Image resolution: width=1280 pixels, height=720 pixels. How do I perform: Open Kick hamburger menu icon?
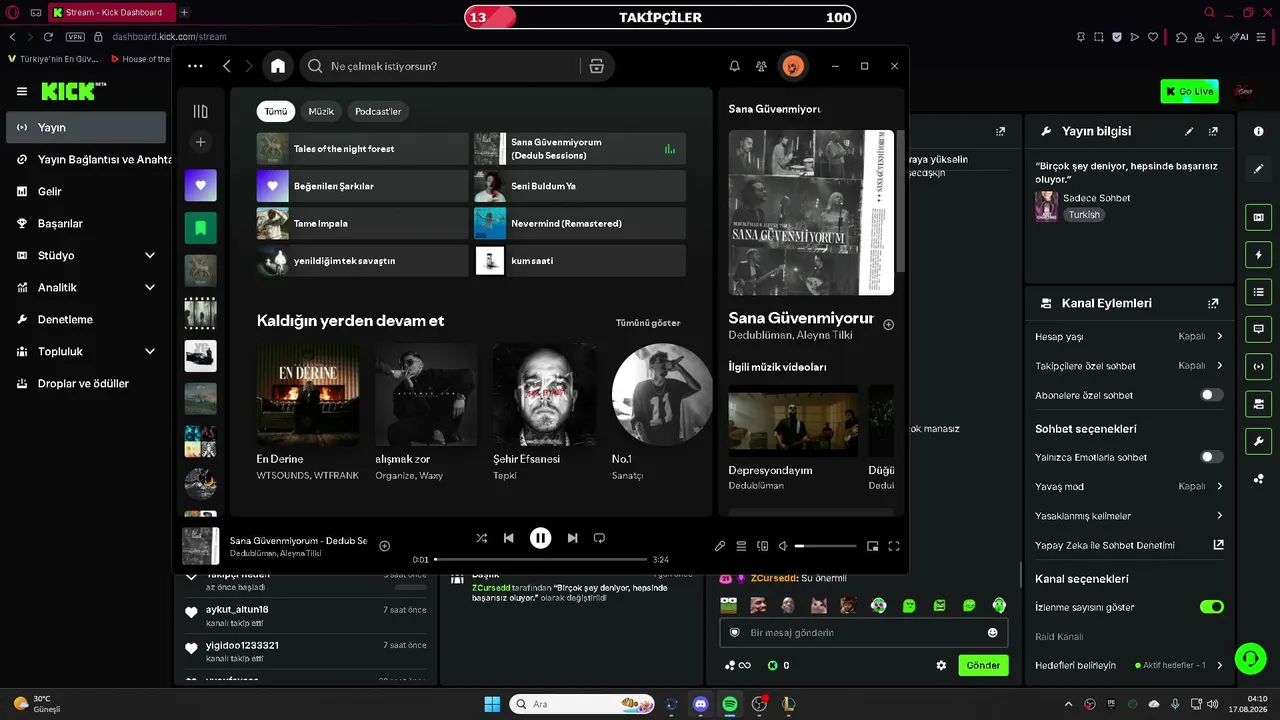[22, 91]
